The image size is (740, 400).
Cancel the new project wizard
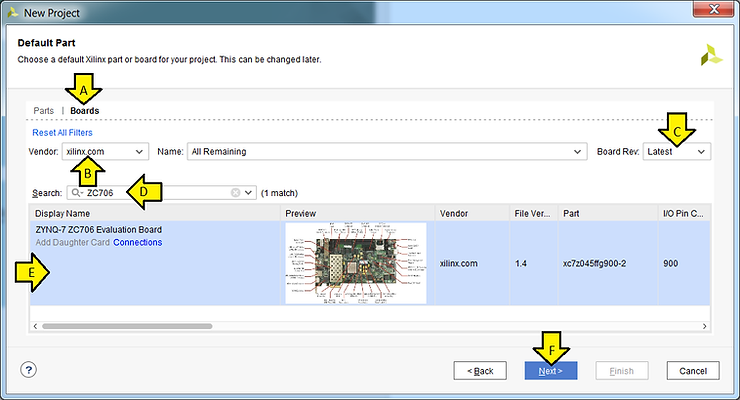click(692, 370)
